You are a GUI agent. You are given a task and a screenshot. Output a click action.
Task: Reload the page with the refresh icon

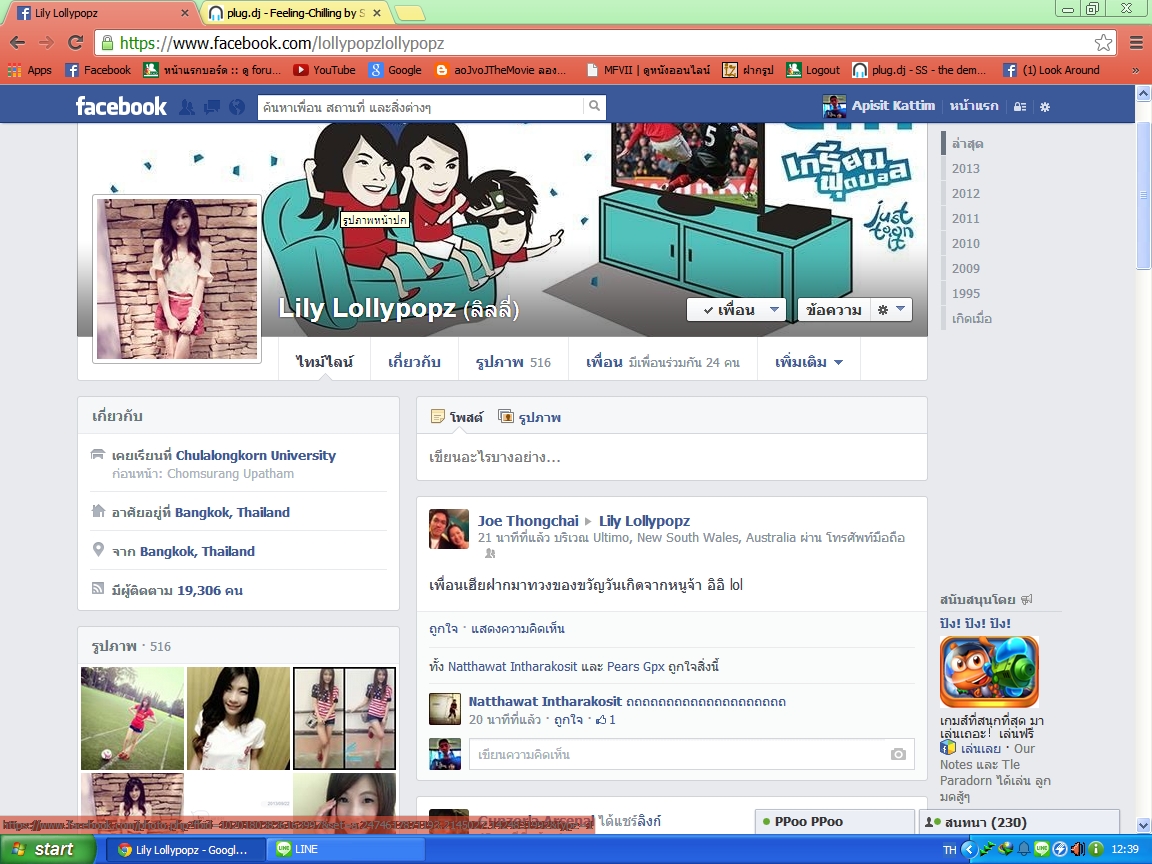pyautogui.click(x=75, y=43)
